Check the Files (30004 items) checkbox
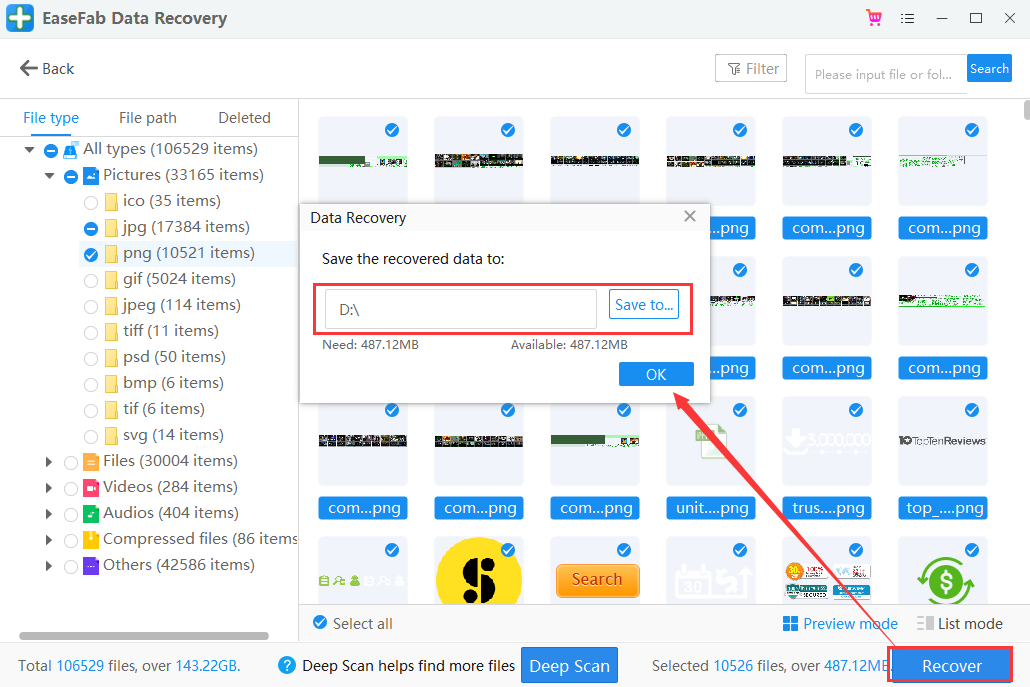This screenshot has width=1030, height=687. tap(71, 462)
